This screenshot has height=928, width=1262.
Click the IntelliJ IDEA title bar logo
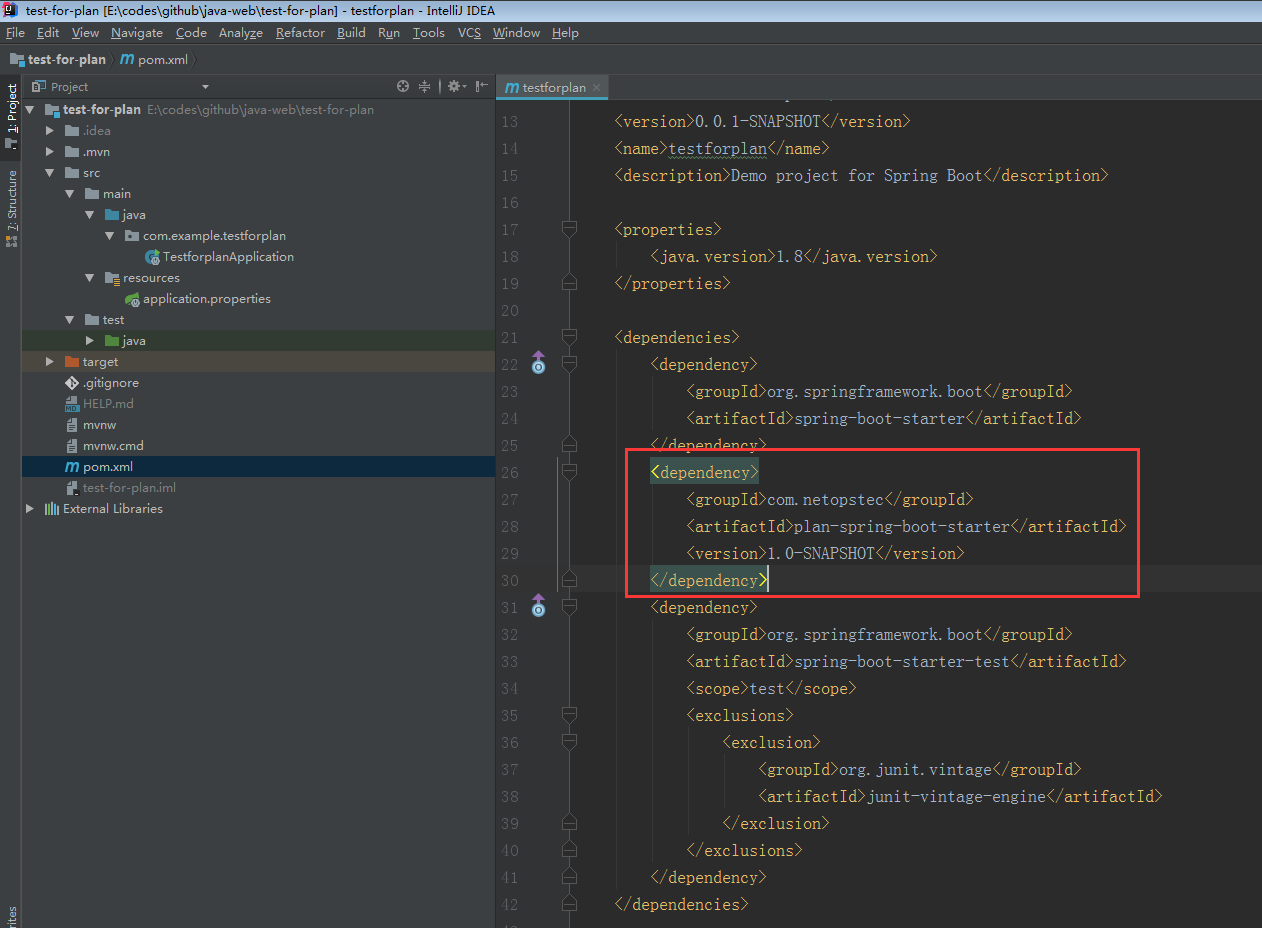click(x=12, y=10)
